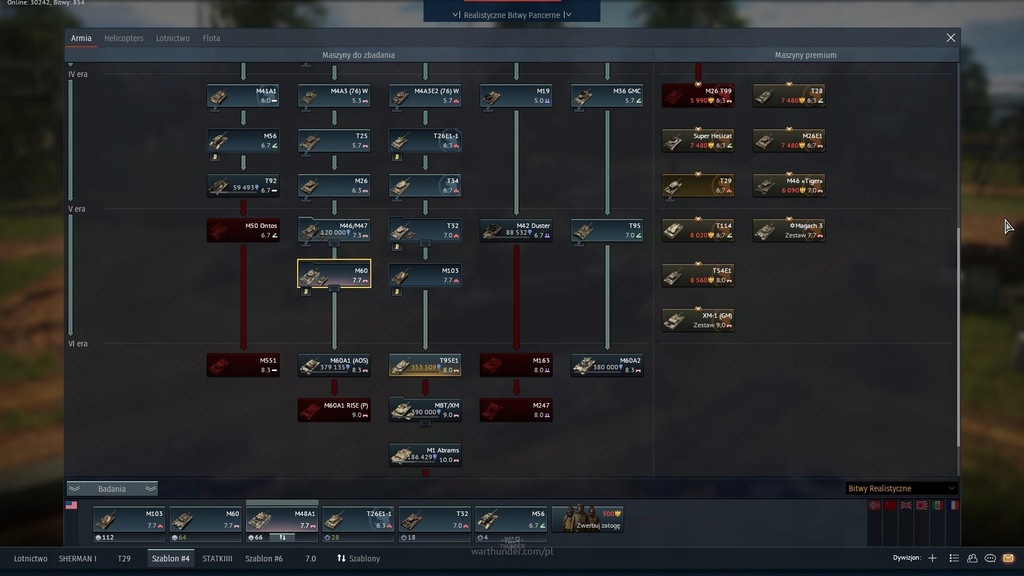Open the mail envelope icon

click(x=1008, y=558)
